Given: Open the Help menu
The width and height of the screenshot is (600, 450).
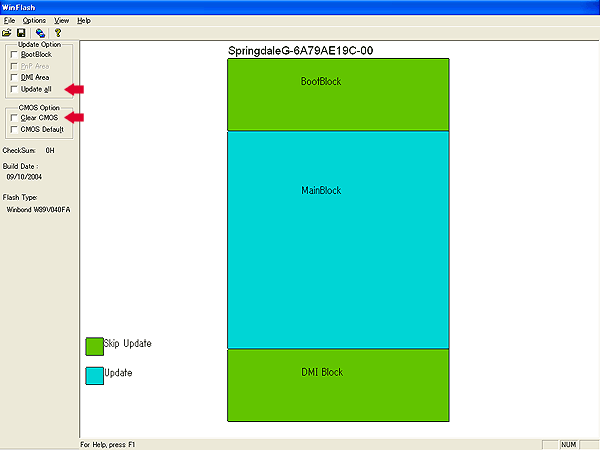Looking at the screenshot, I should tap(84, 20).
